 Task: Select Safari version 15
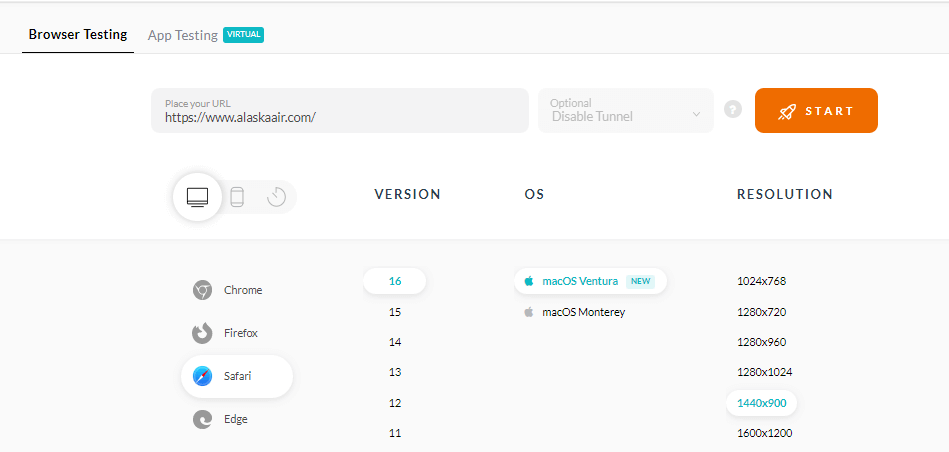pos(395,312)
